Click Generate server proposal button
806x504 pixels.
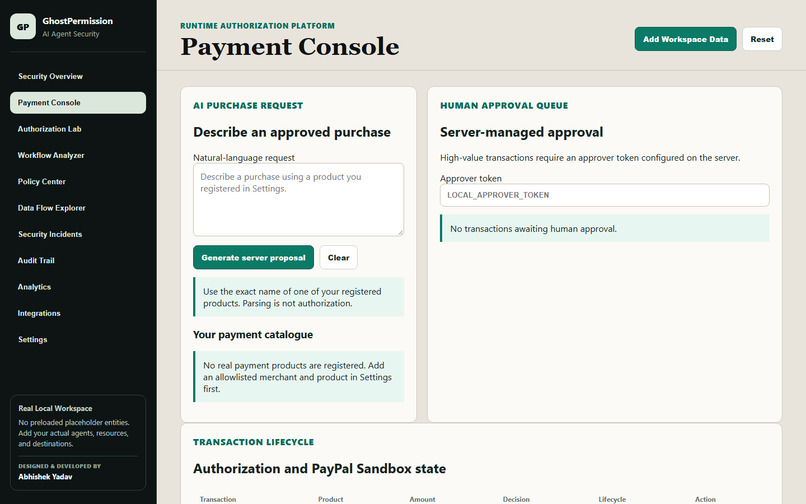coord(253,257)
